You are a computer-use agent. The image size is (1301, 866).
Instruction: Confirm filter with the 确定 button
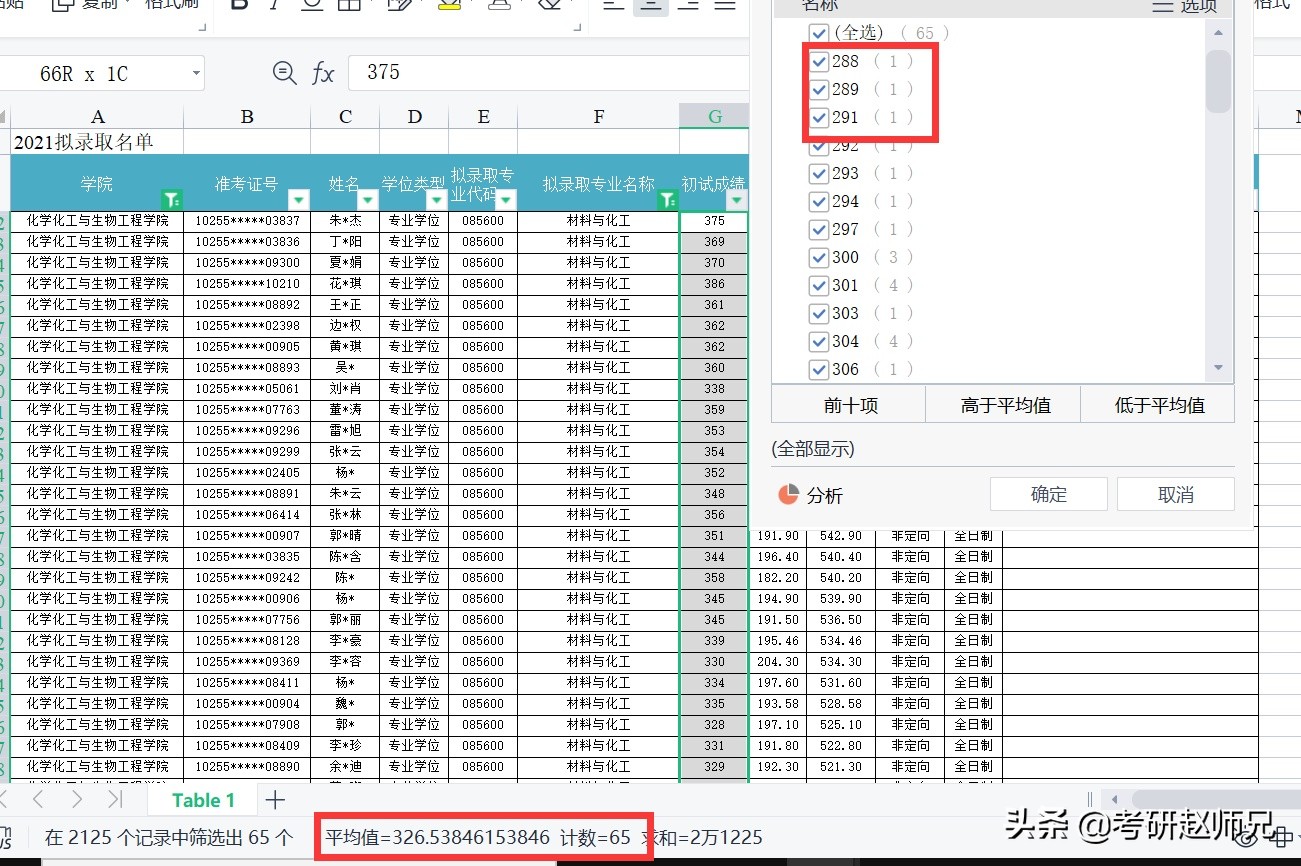pos(1048,493)
